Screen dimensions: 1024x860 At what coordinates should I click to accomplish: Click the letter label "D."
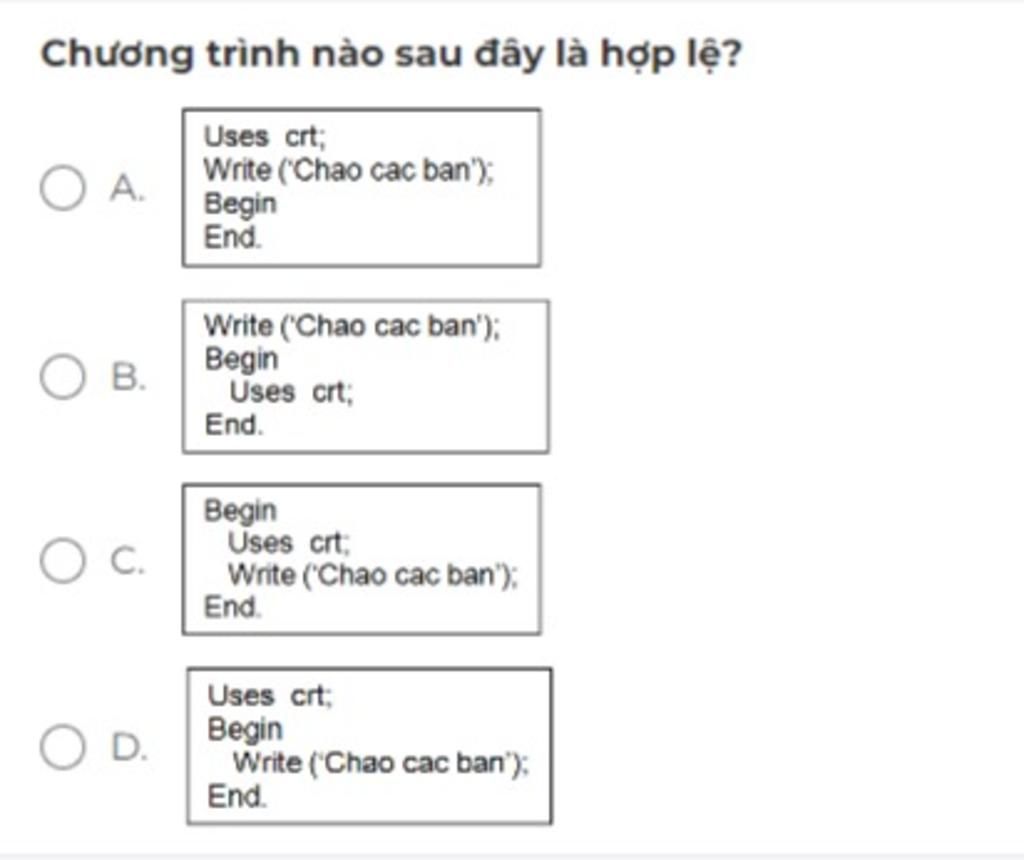(x=129, y=747)
